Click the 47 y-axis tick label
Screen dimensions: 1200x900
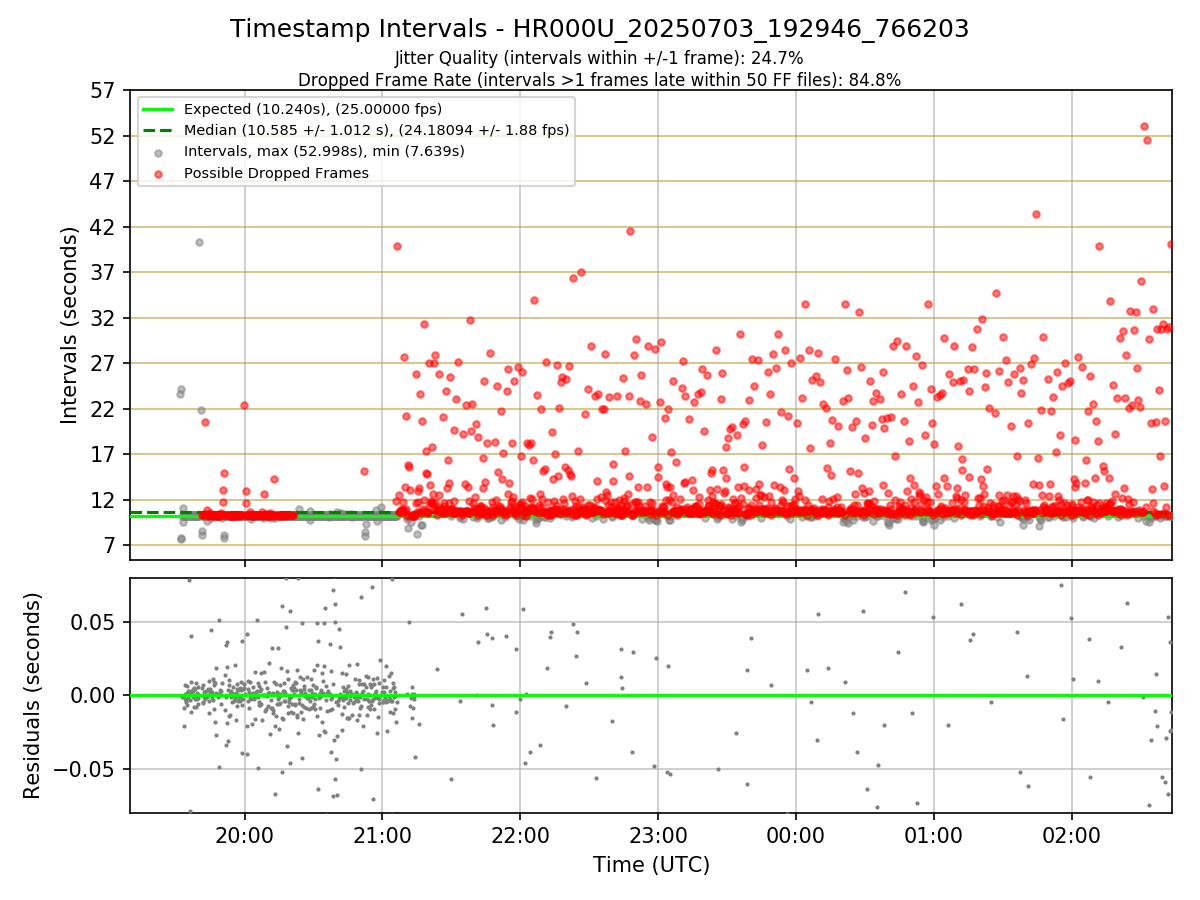[105, 181]
